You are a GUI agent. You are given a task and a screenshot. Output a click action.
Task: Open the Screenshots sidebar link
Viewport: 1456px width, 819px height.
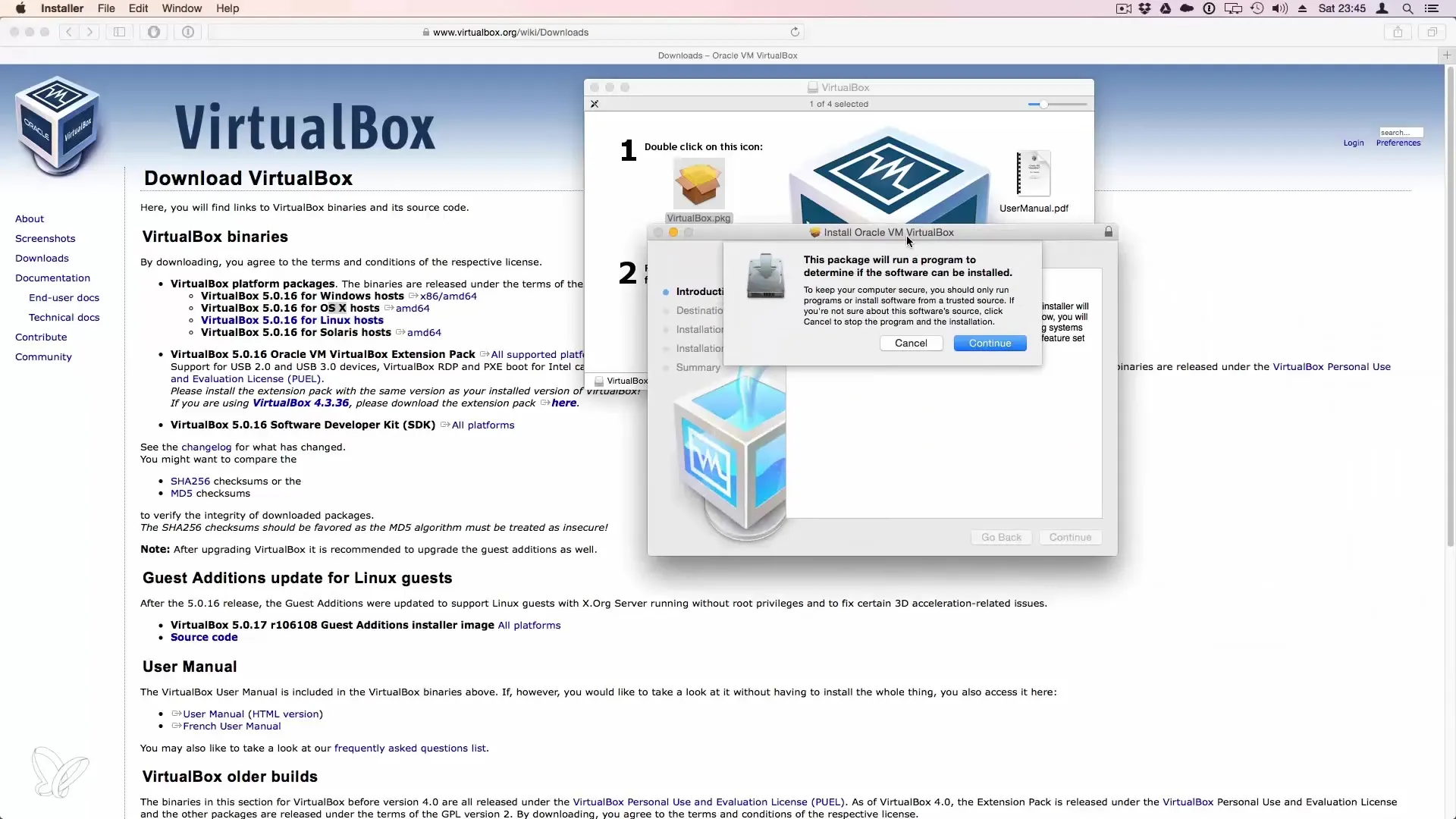pyautogui.click(x=45, y=238)
